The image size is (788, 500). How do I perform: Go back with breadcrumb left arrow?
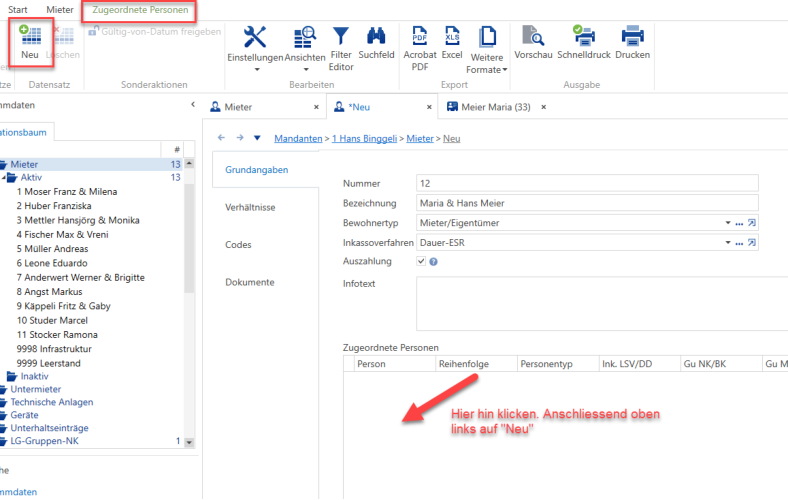(x=221, y=138)
